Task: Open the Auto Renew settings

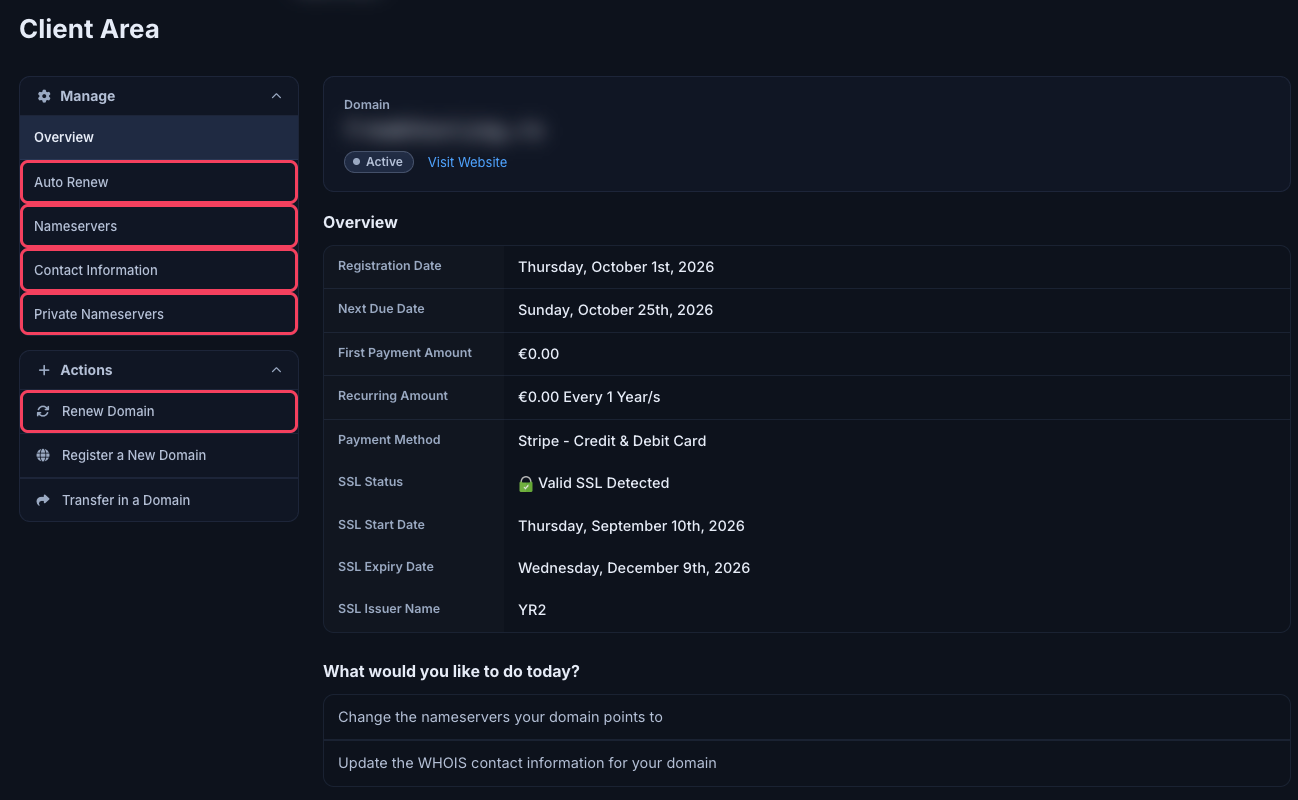Action: pyautogui.click(x=159, y=182)
